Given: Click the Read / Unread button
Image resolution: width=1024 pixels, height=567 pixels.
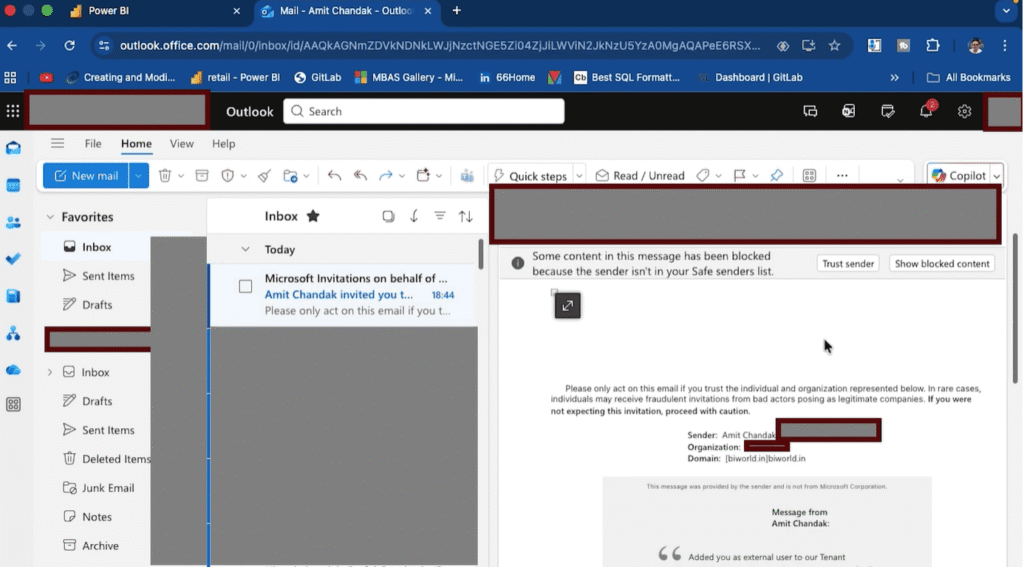Looking at the screenshot, I should pos(640,176).
